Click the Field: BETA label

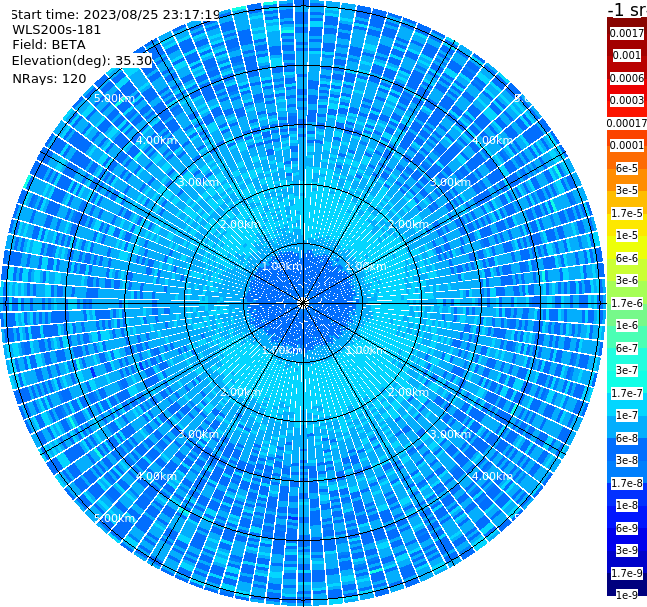point(49,45)
